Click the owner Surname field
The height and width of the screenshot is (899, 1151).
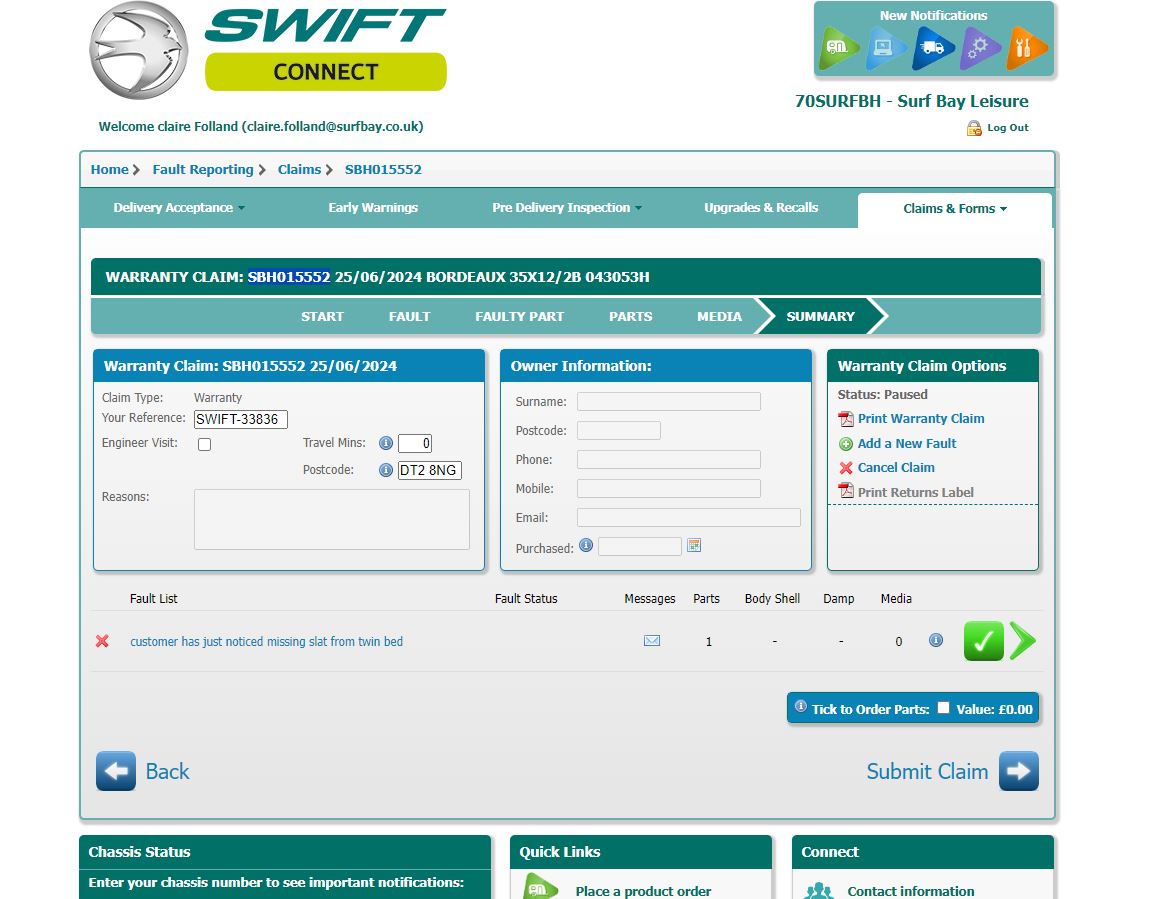tap(669, 401)
